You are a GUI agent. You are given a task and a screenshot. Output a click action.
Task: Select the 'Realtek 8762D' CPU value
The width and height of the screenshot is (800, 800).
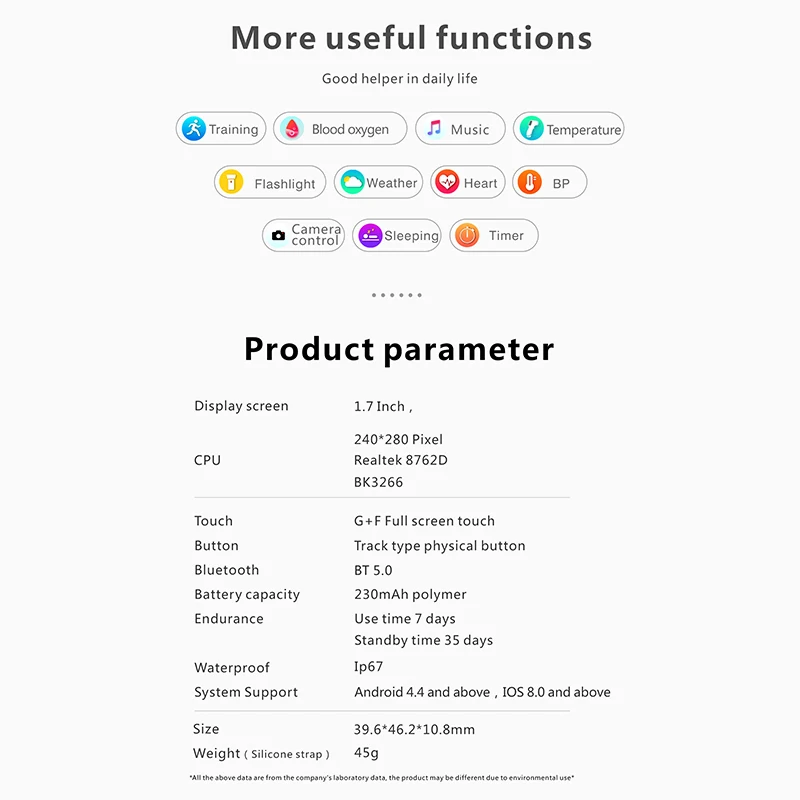[401, 460]
